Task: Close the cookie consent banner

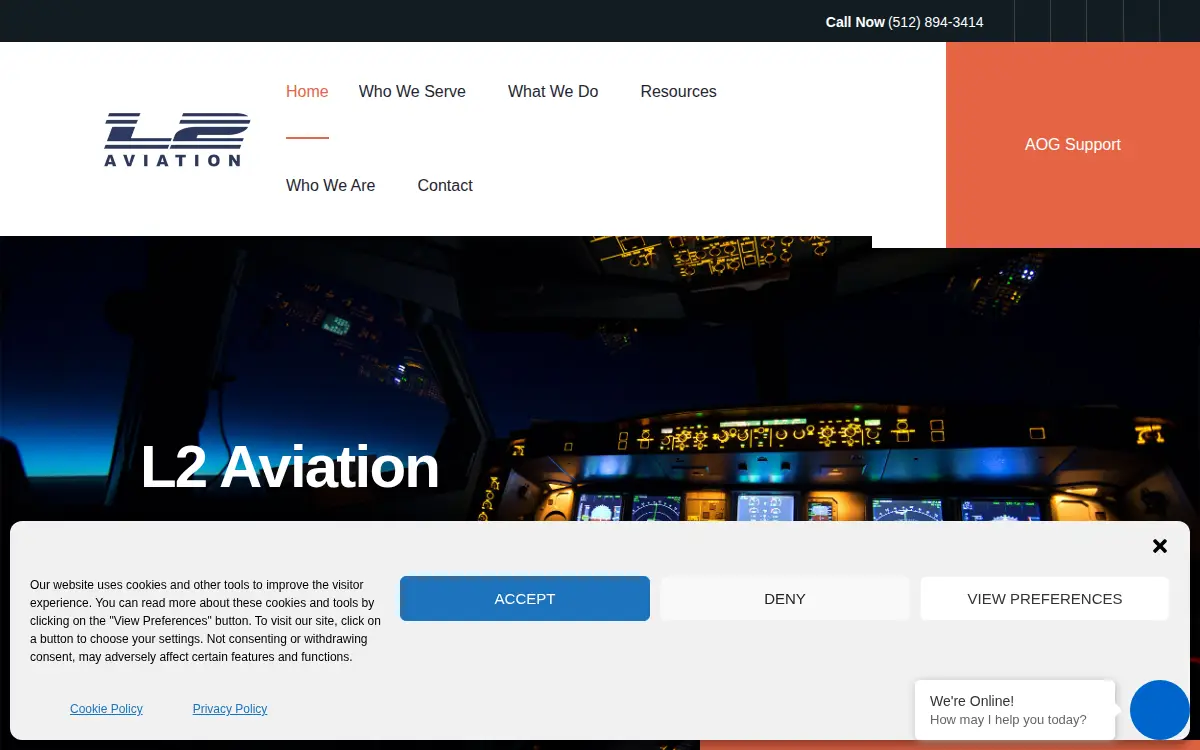Action: click(x=1160, y=546)
